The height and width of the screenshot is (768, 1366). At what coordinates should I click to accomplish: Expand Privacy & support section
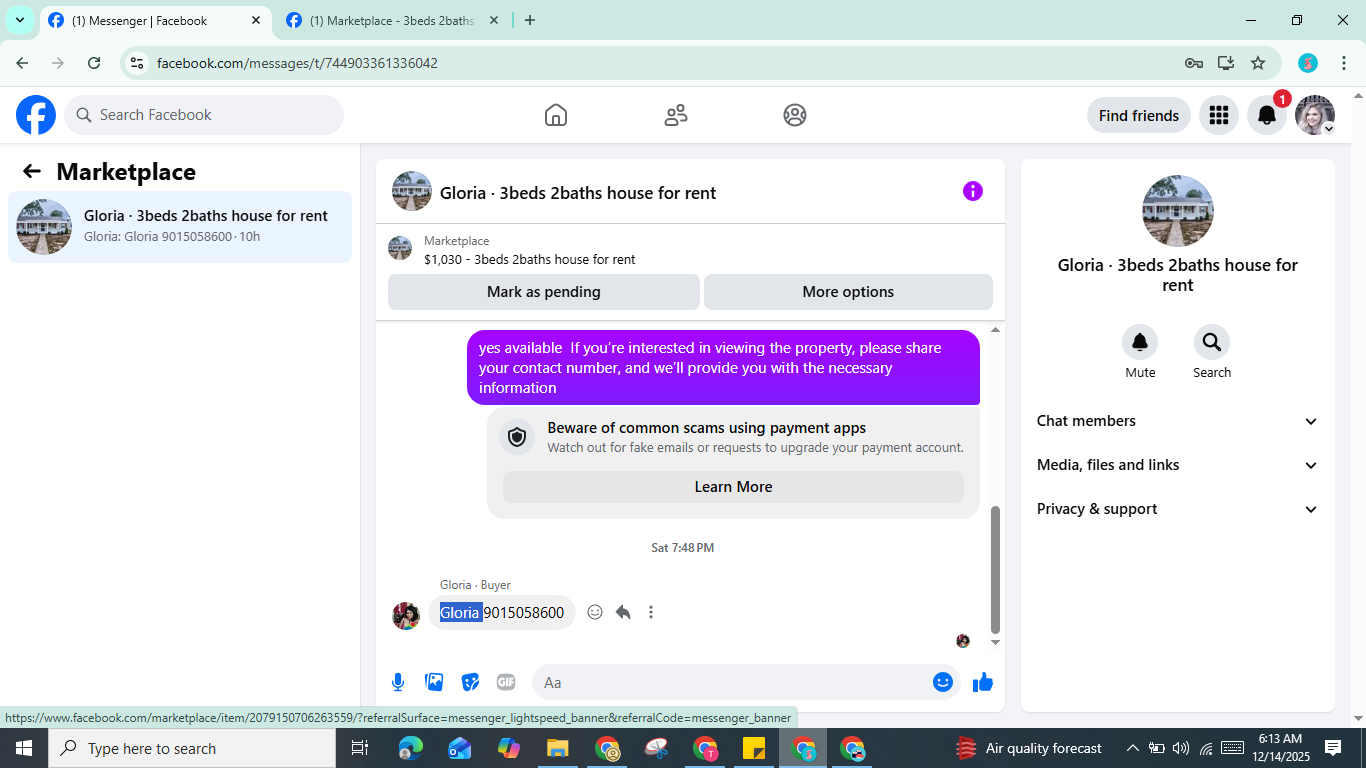coord(1178,509)
